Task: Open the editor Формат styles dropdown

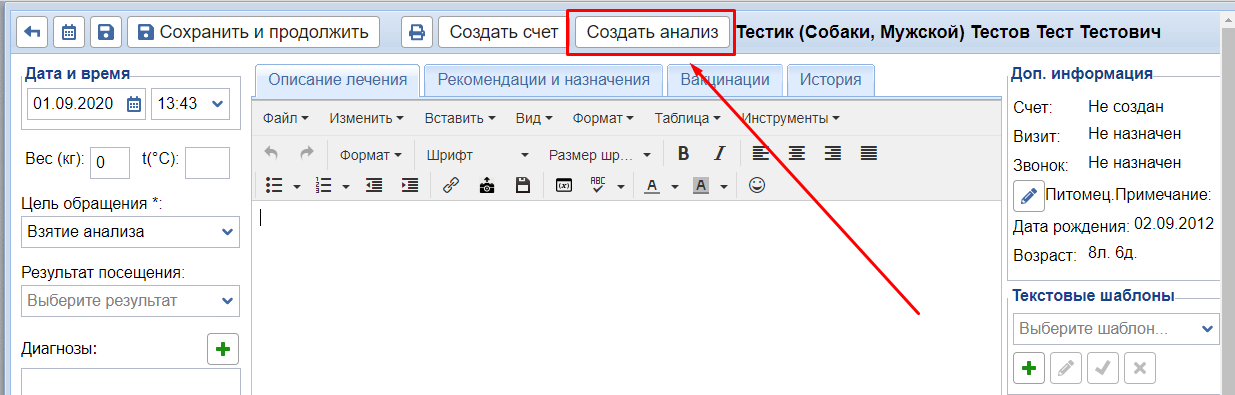Action: (370, 155)
